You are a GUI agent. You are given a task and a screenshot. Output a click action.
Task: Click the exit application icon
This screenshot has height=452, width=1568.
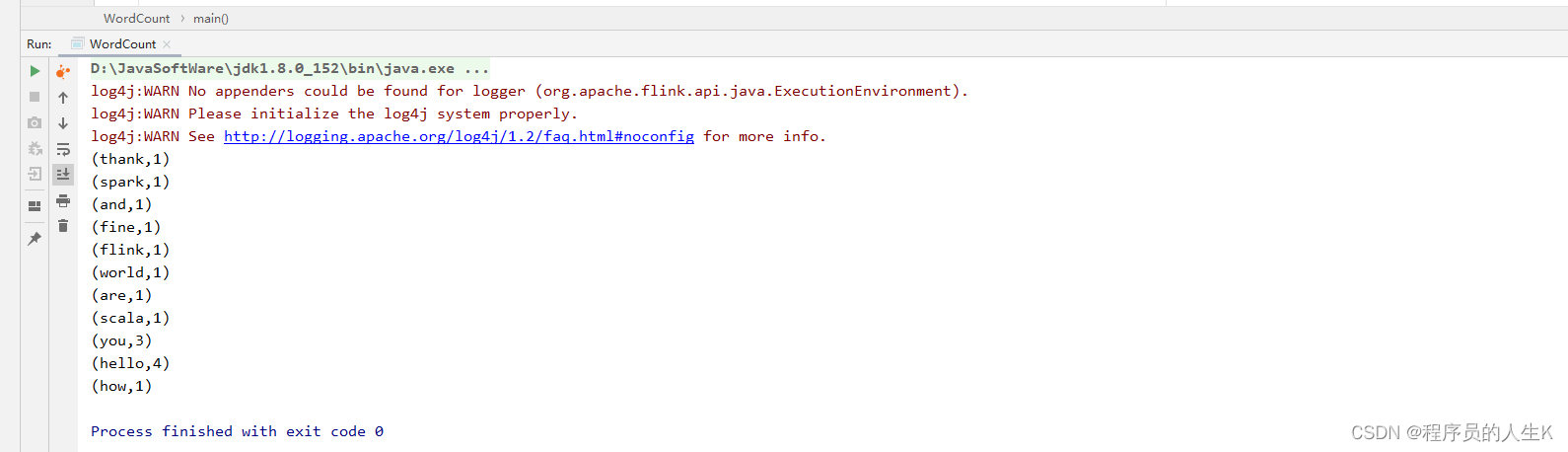[35, 174]
